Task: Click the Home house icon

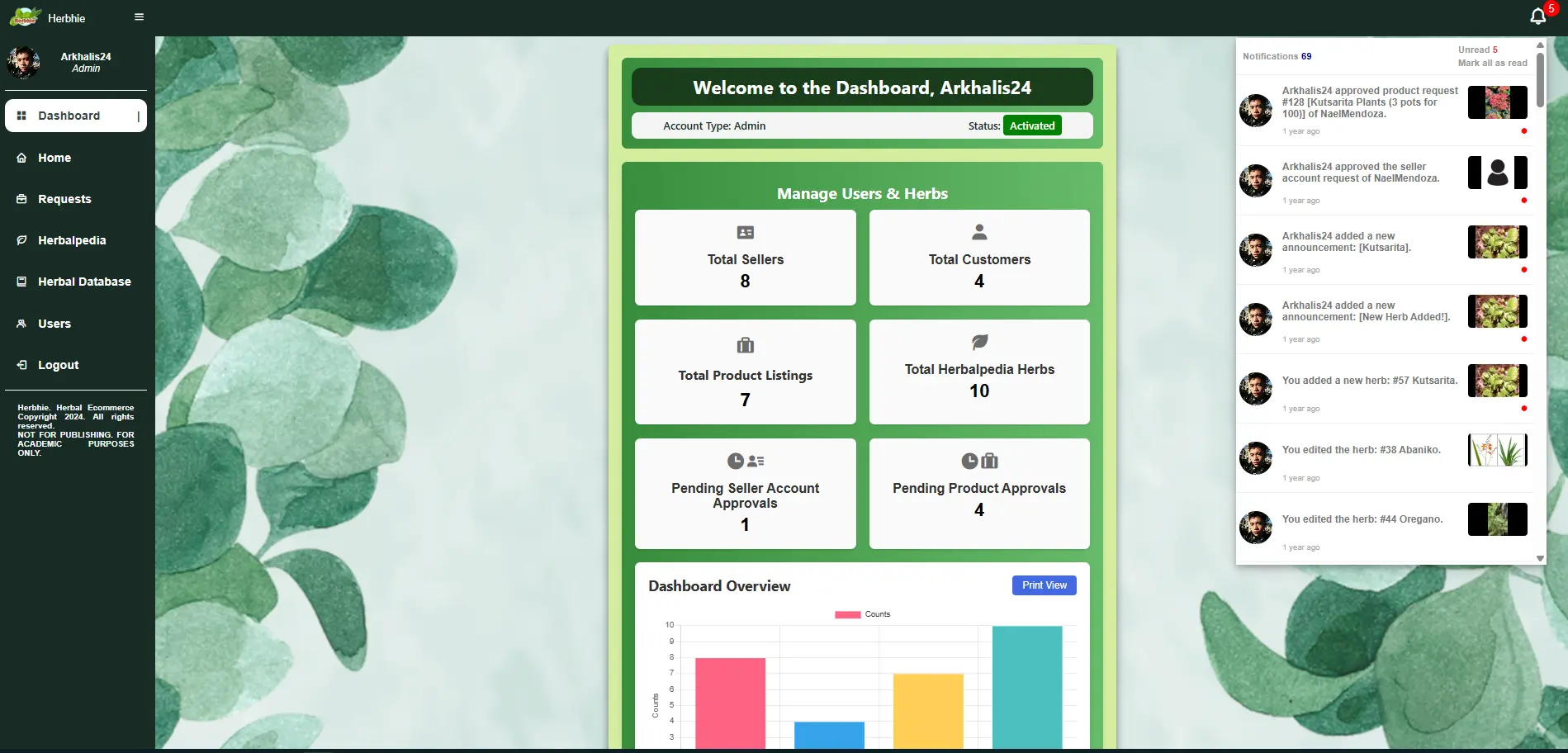Action: point(21,158)
